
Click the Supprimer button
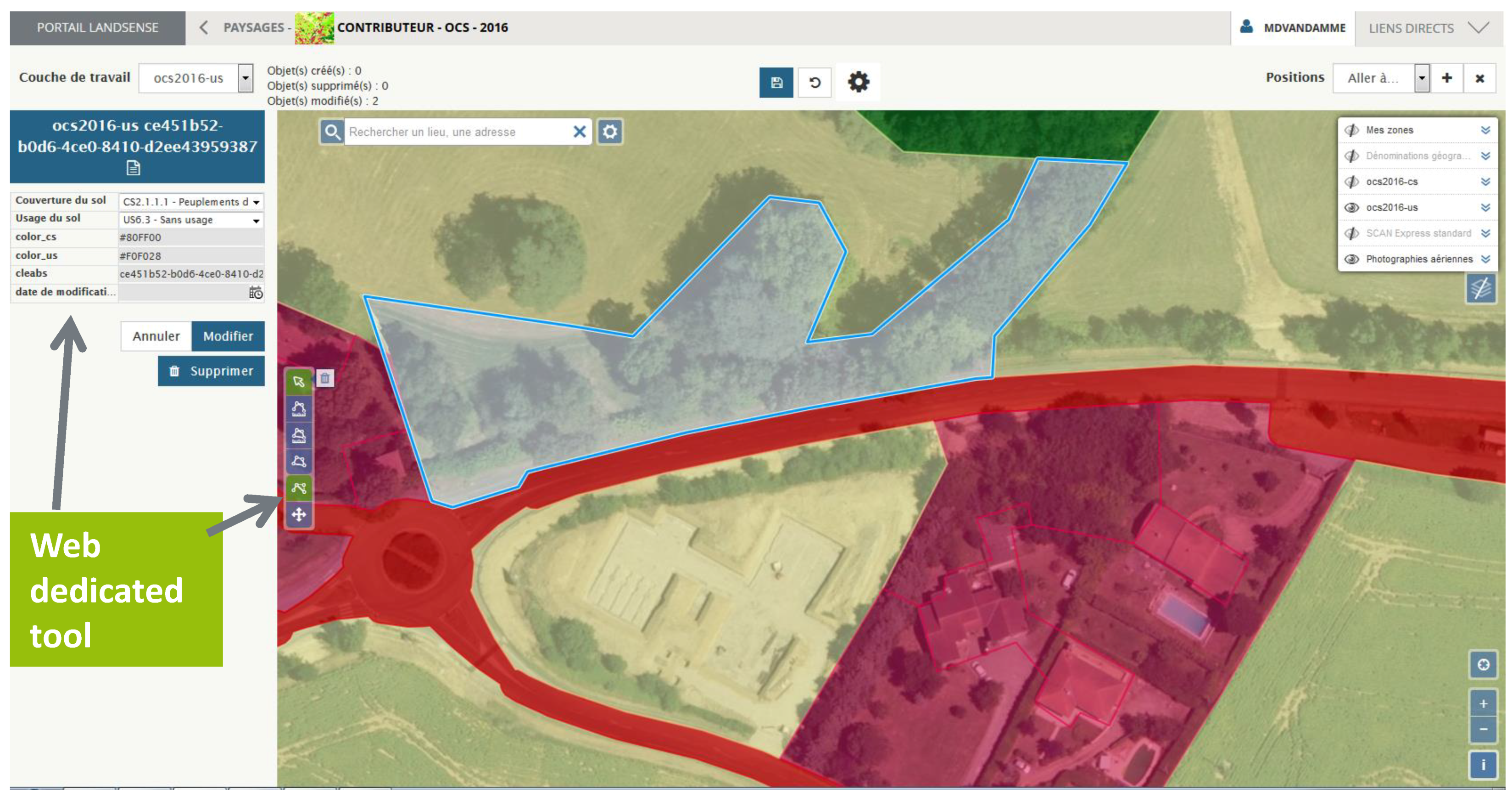pyautogui.click(x=211, y=371)
